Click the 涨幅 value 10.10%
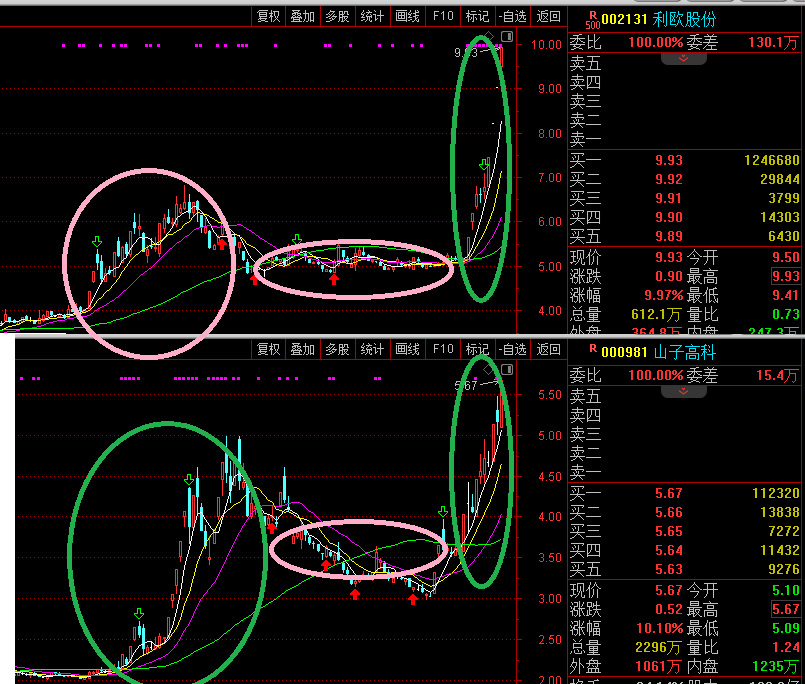805x684 pixels. [659, 629]
